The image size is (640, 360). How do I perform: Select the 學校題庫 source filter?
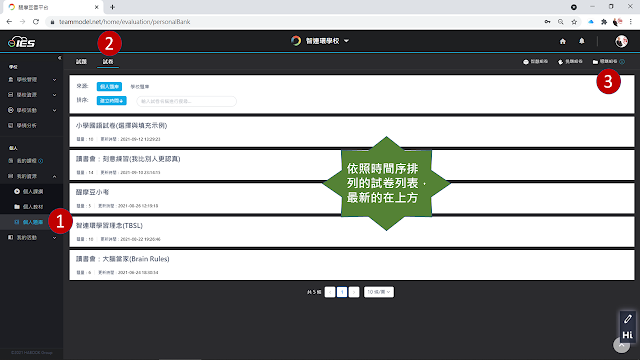coord(140,87)
